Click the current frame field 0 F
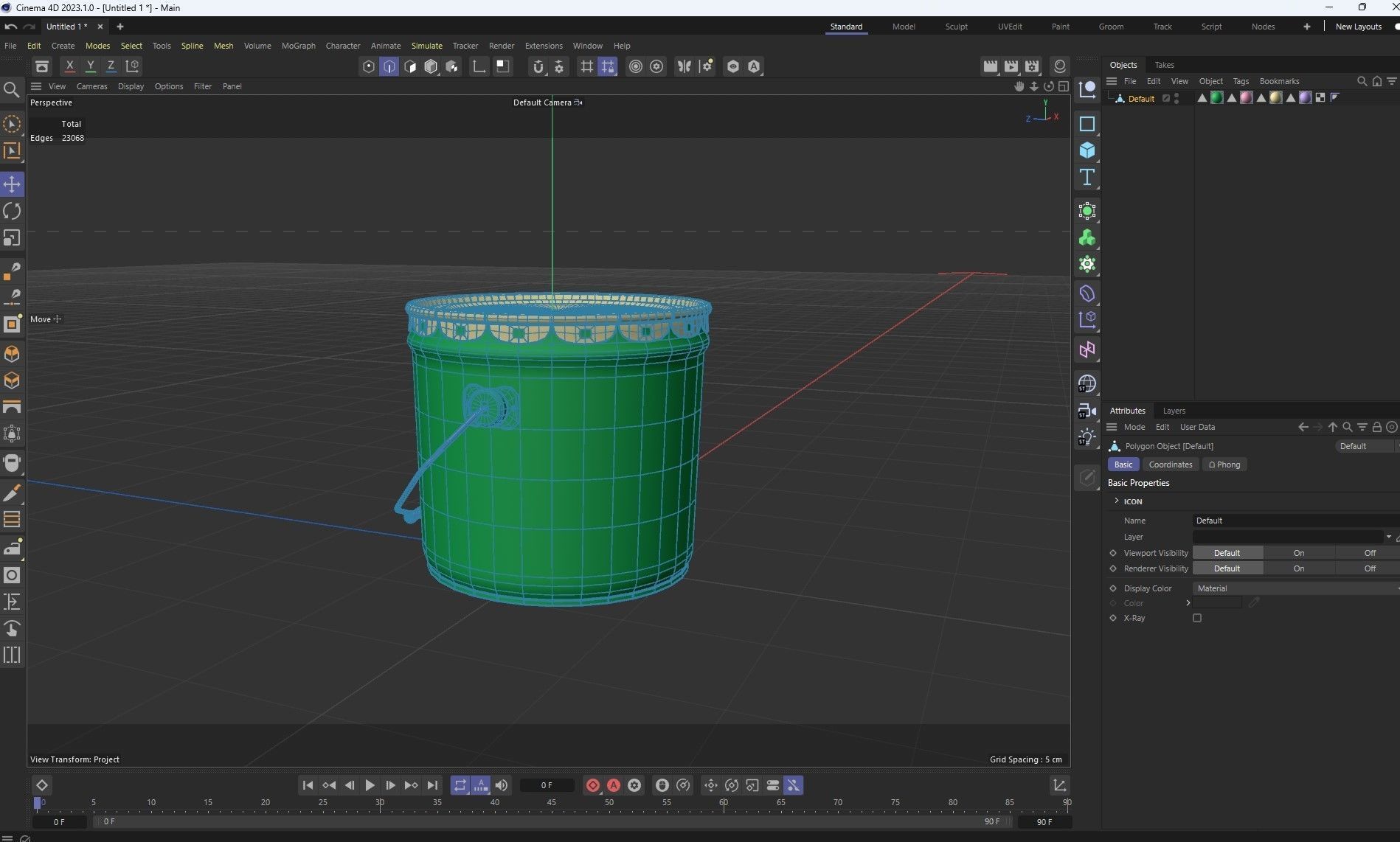The height and width of the screenshot is (842, 1400). pyautogui.click(x=547, y=785)
